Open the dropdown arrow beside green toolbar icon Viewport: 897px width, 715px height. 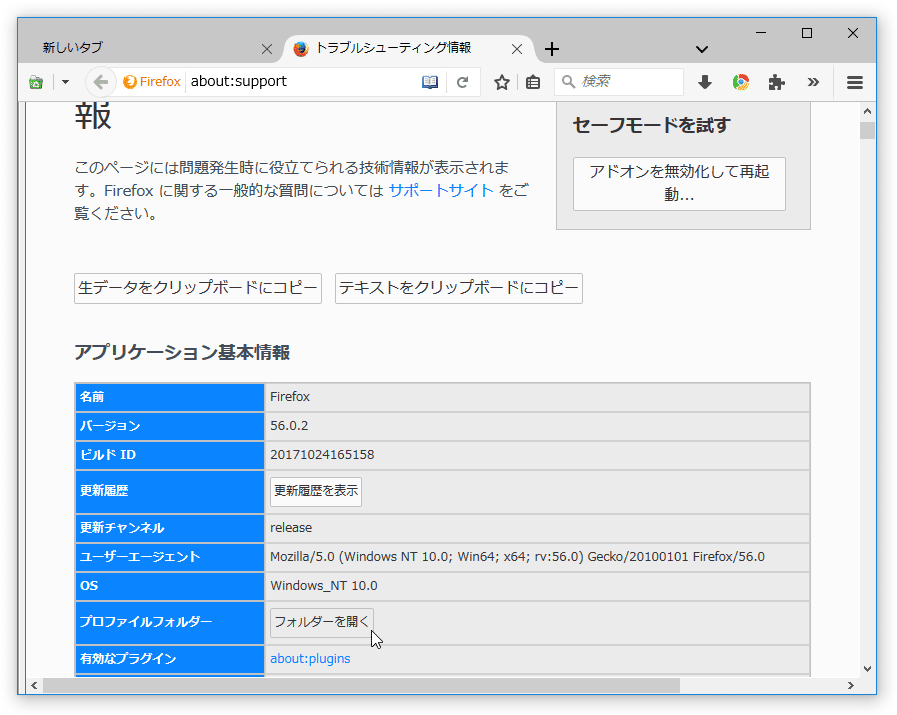coord(65,82)
